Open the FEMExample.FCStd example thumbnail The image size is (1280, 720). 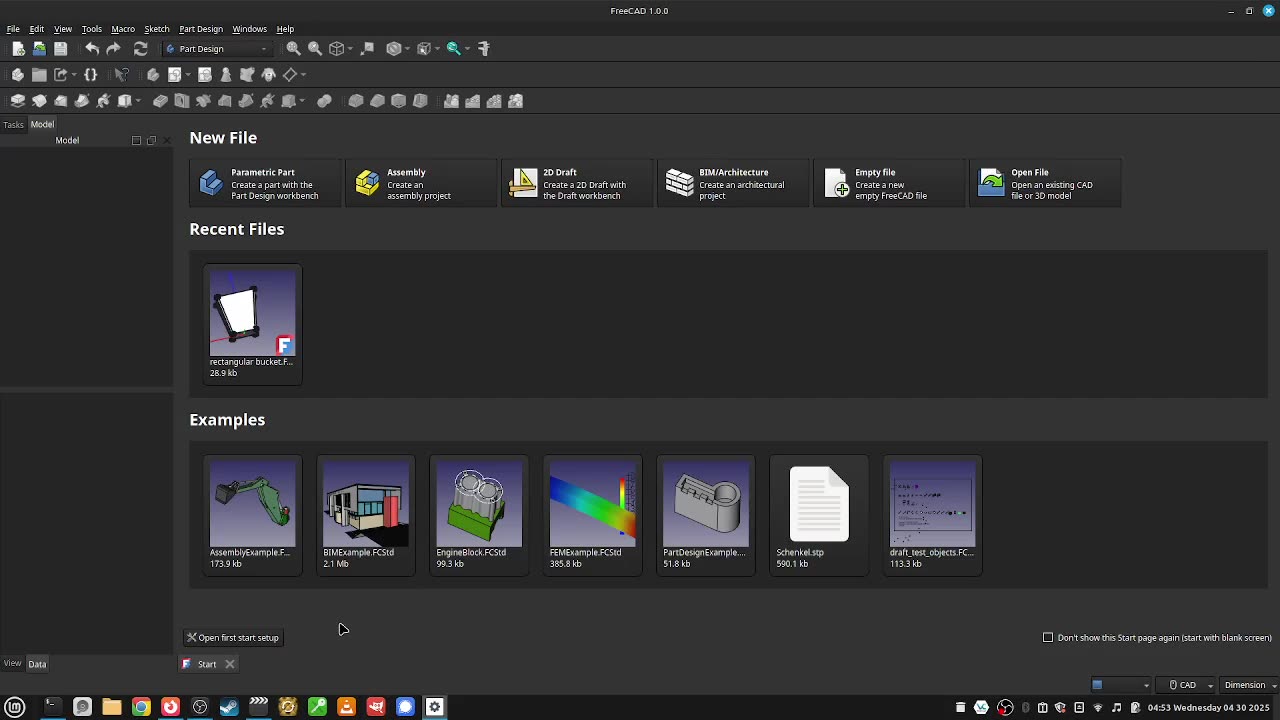click(x=592, y=515)
